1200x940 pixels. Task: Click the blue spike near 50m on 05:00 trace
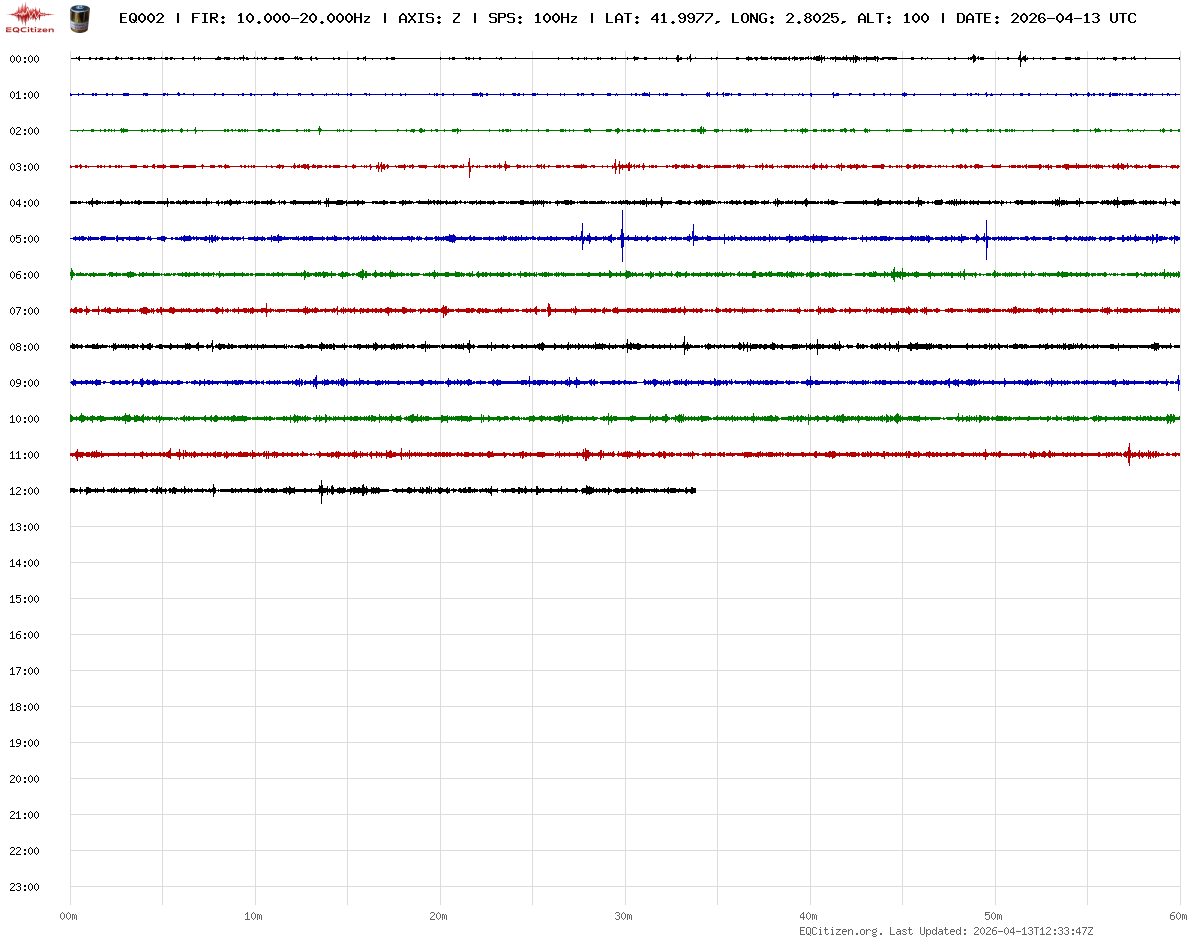pyautogui.click(x=986, y=239)
